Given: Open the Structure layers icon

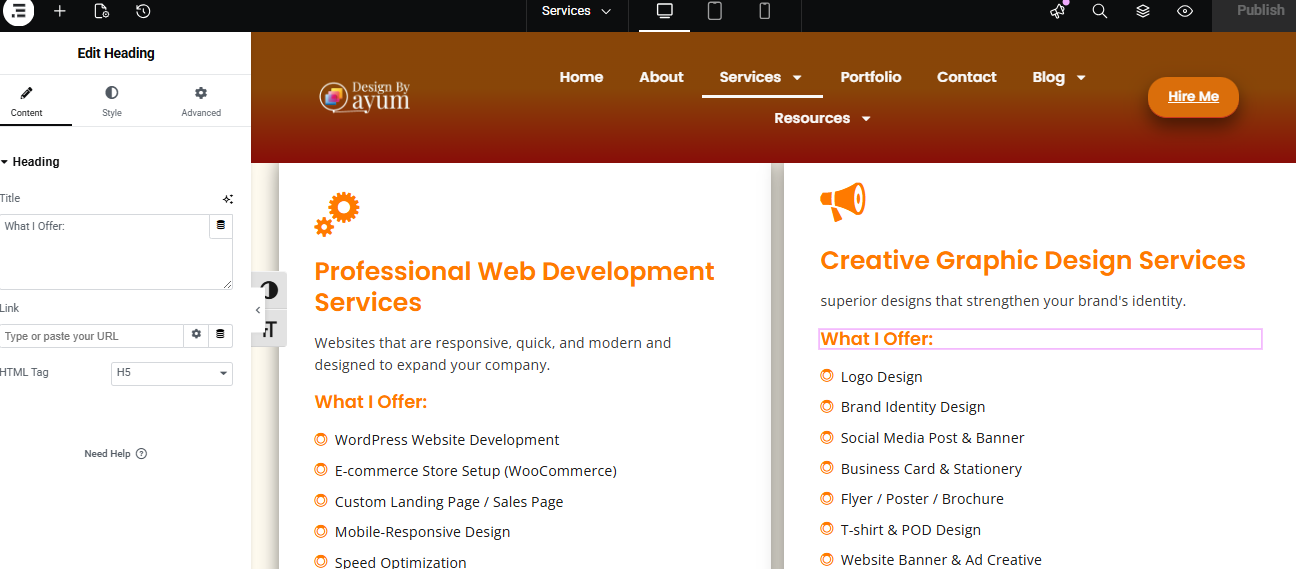Looking at the screenshot, I should click(x=1143, y=11).
